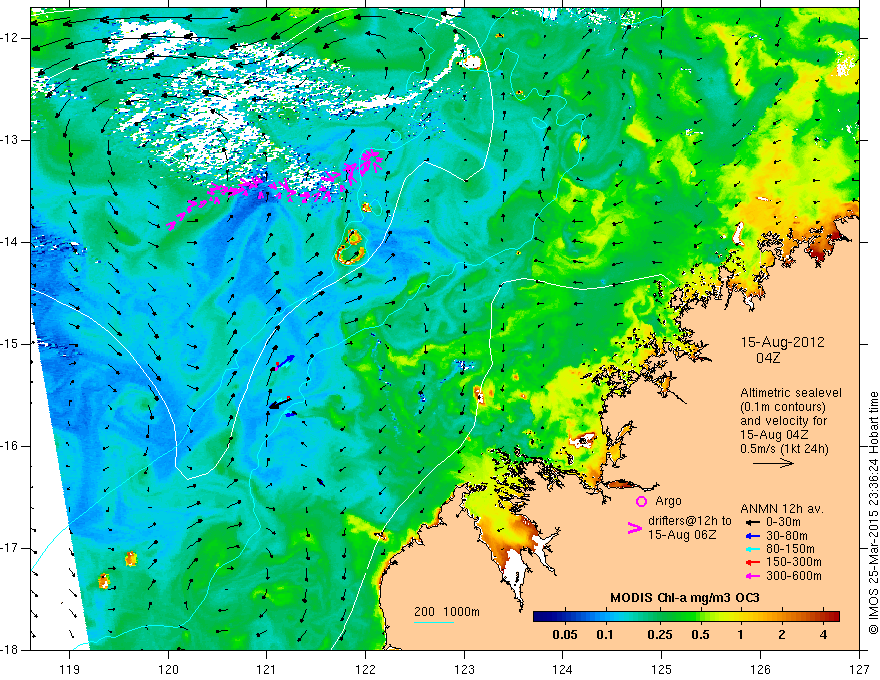Viewport: 880px width, 680px height.
Task: Click the '15-Aug-2012' date text
Action: click(782, 342)
